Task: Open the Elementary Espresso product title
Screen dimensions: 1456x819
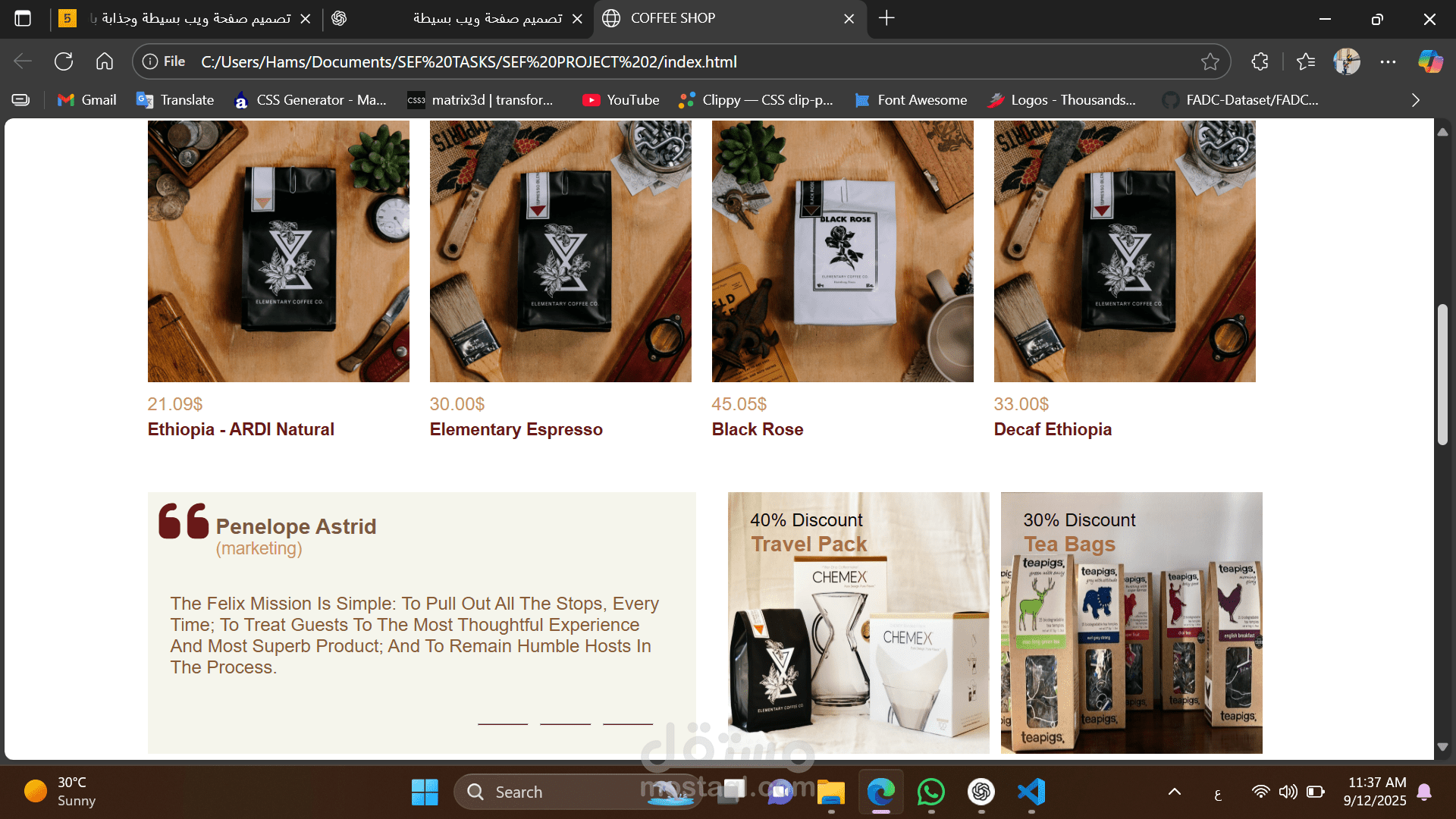Action: click(516, 429)
